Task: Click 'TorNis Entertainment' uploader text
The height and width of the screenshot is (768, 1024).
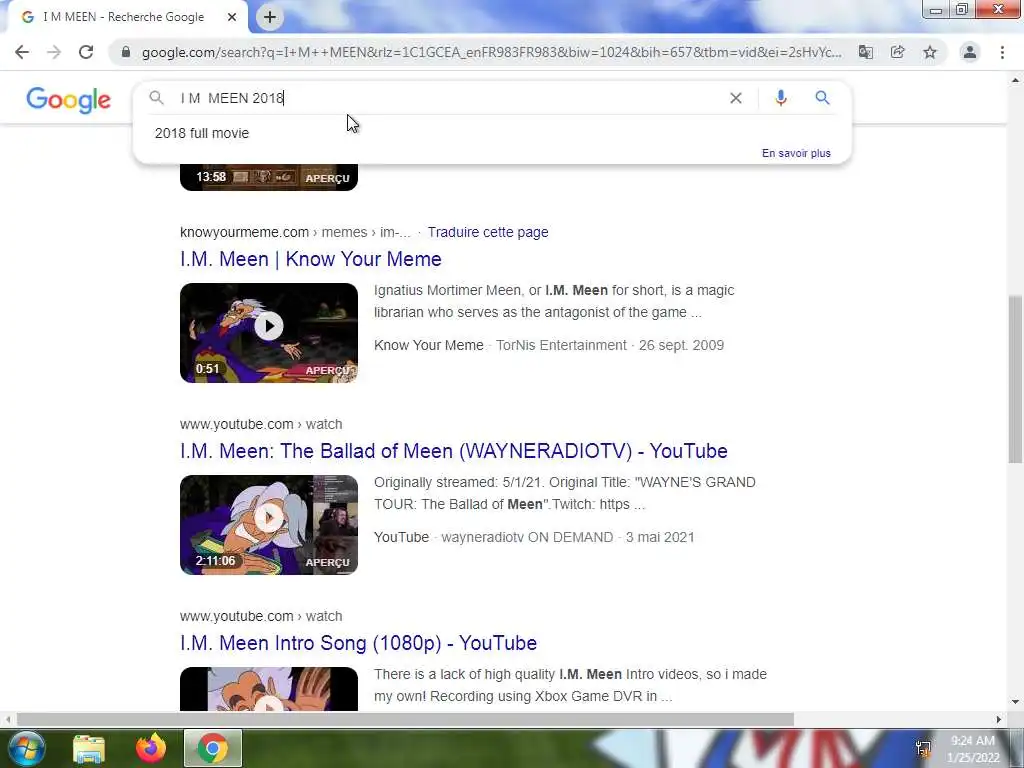Action: [561, 345]
